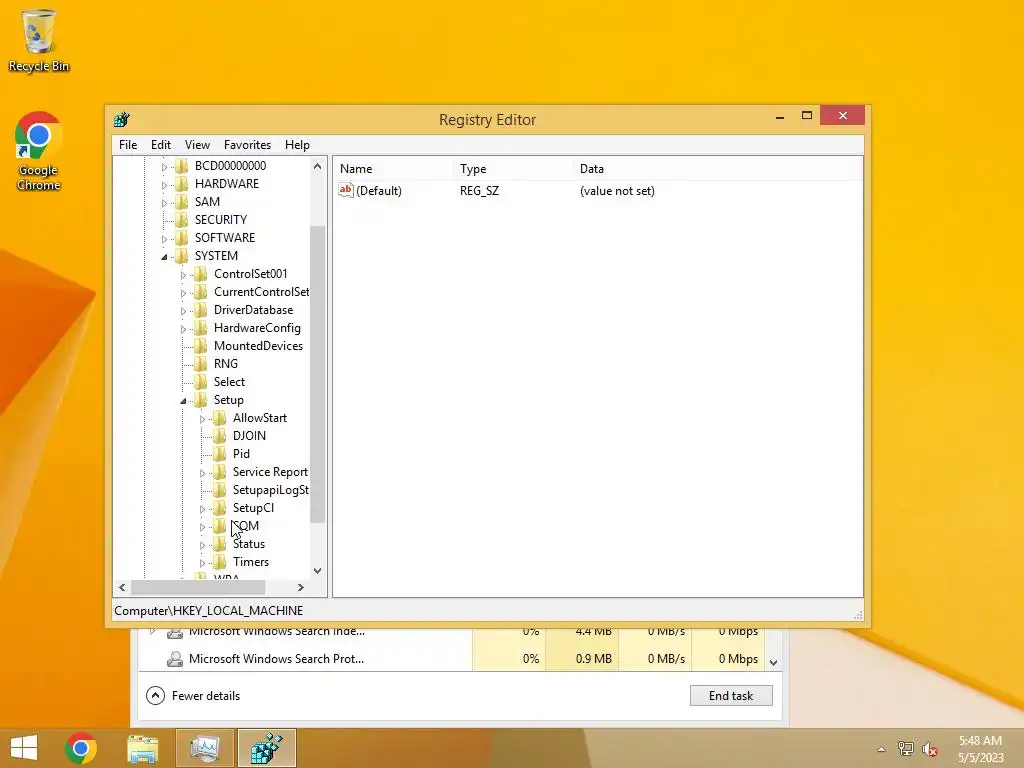Expand the ControlSet001 key

183,275
